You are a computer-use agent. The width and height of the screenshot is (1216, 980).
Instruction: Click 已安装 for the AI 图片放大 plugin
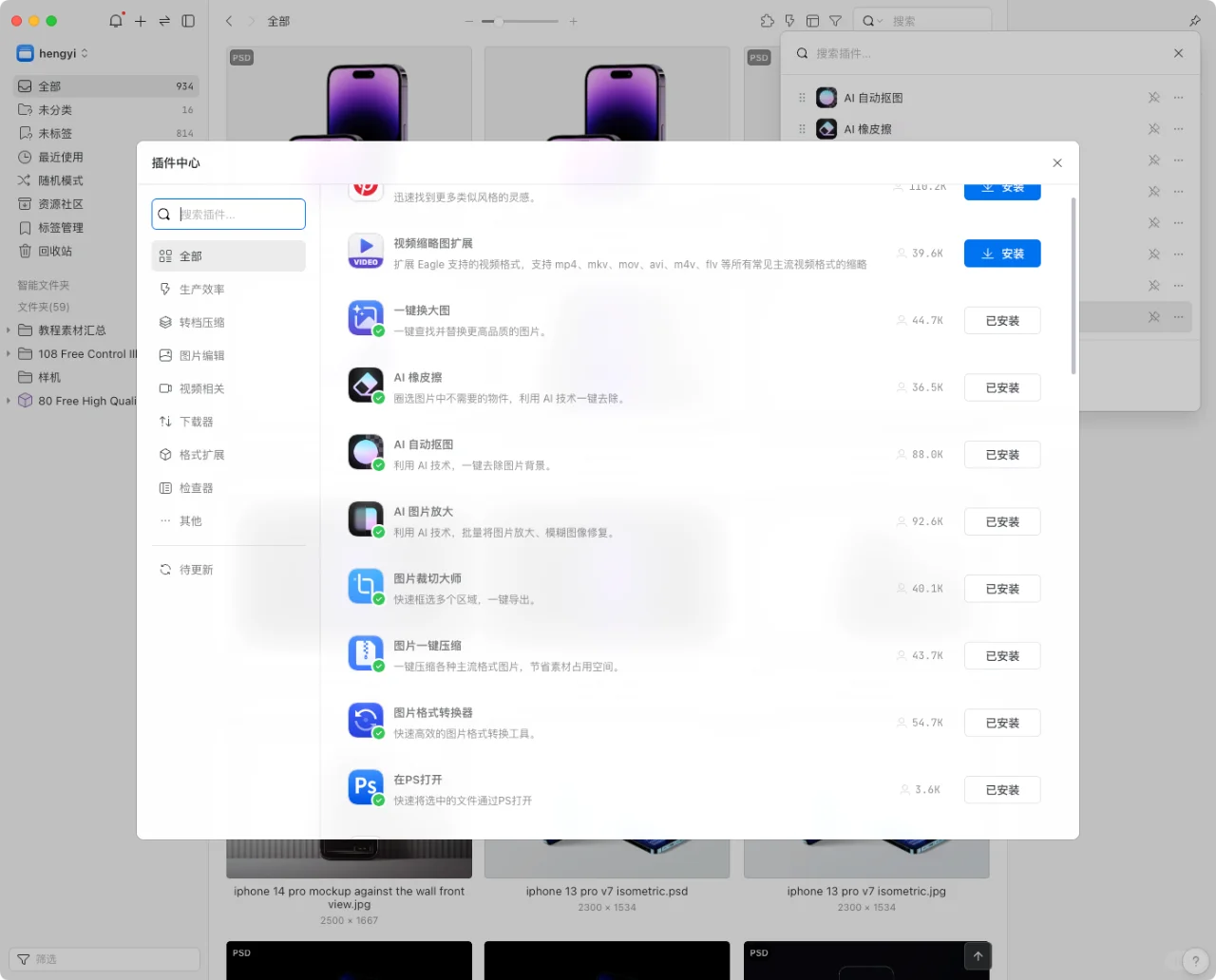(x=1002, y=522)
